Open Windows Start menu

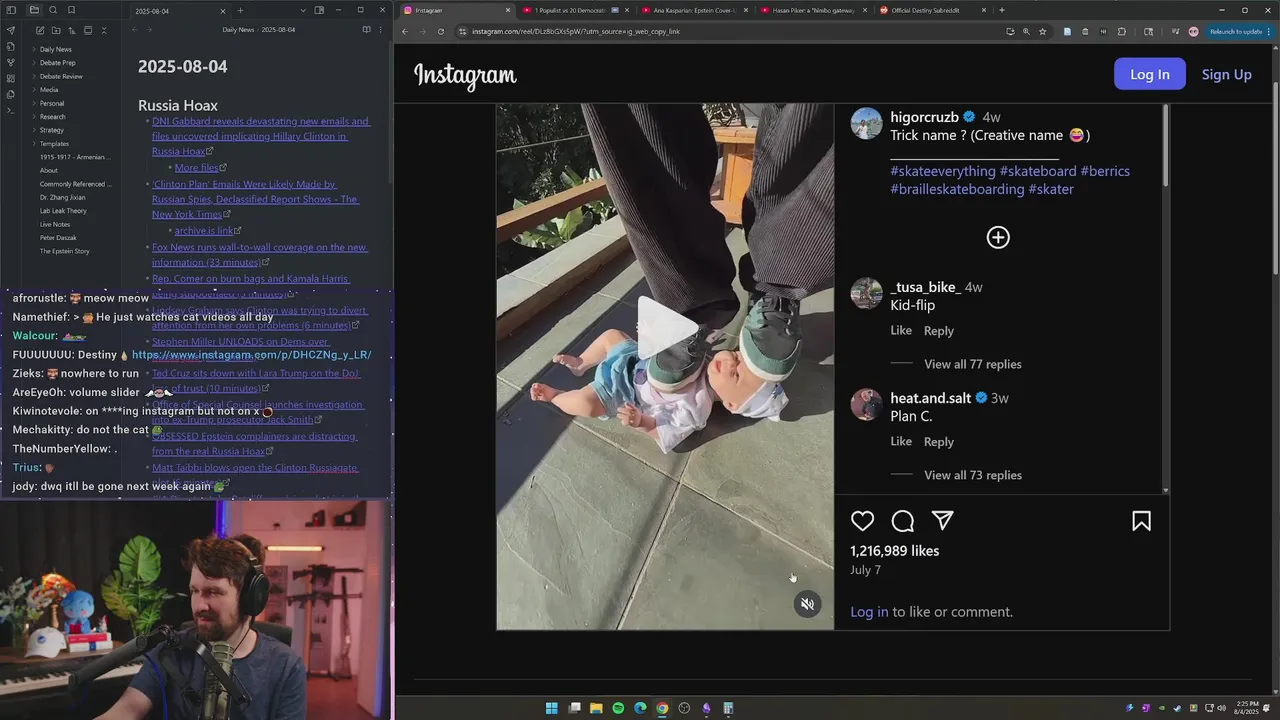552,708
